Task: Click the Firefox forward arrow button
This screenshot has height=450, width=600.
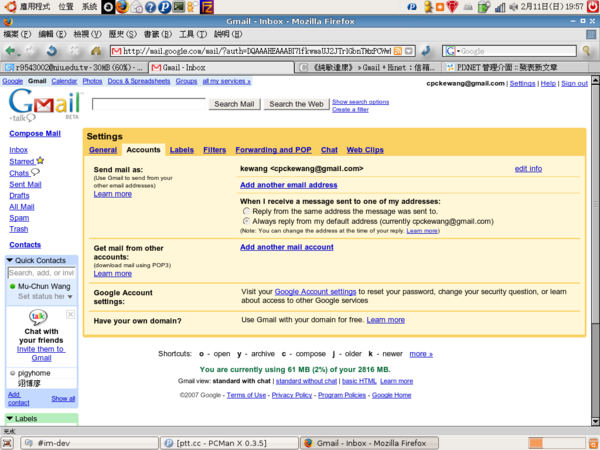Action: pyautogui.click(x=31, y=51)
